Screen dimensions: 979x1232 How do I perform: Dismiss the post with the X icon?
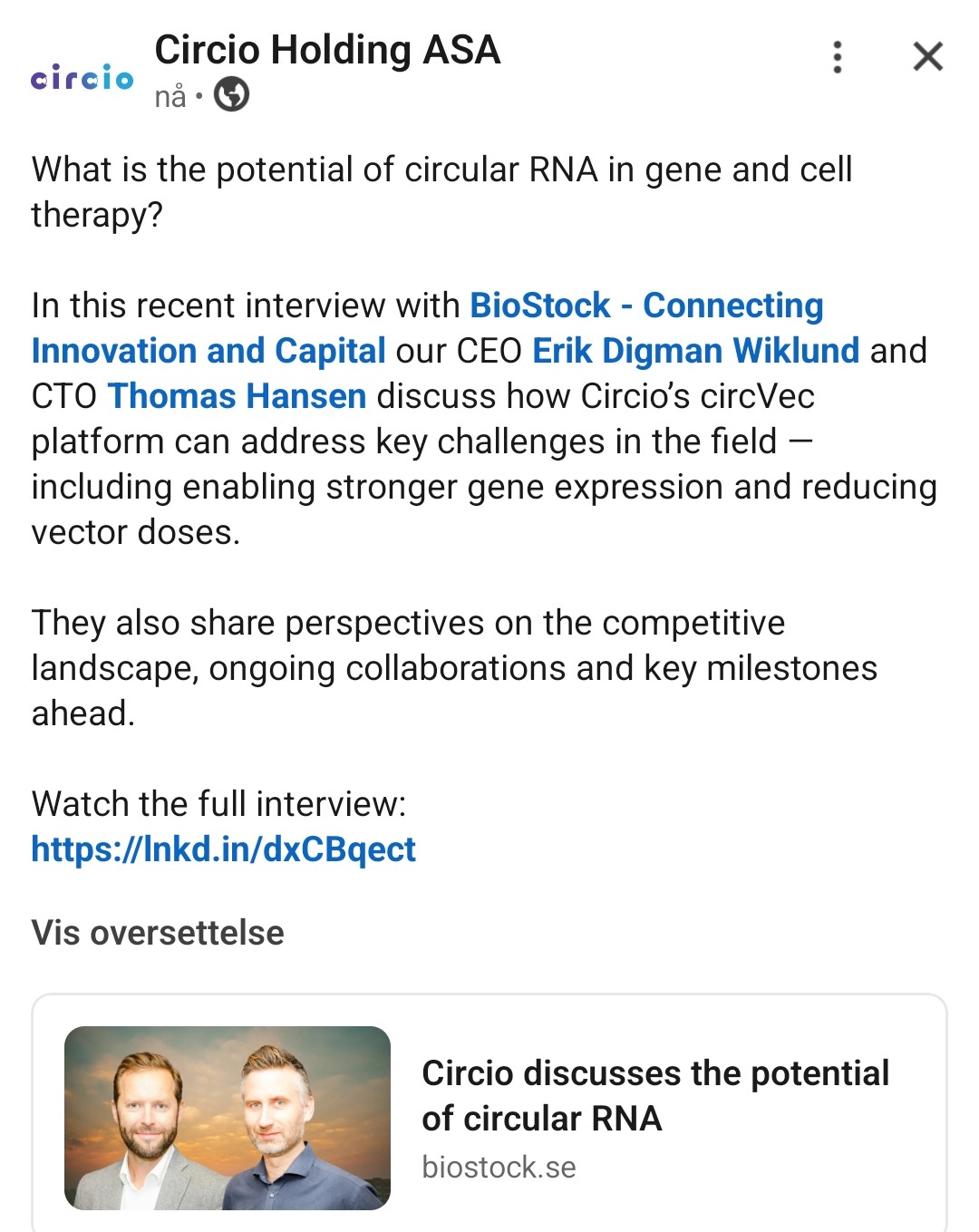[927, 57]
